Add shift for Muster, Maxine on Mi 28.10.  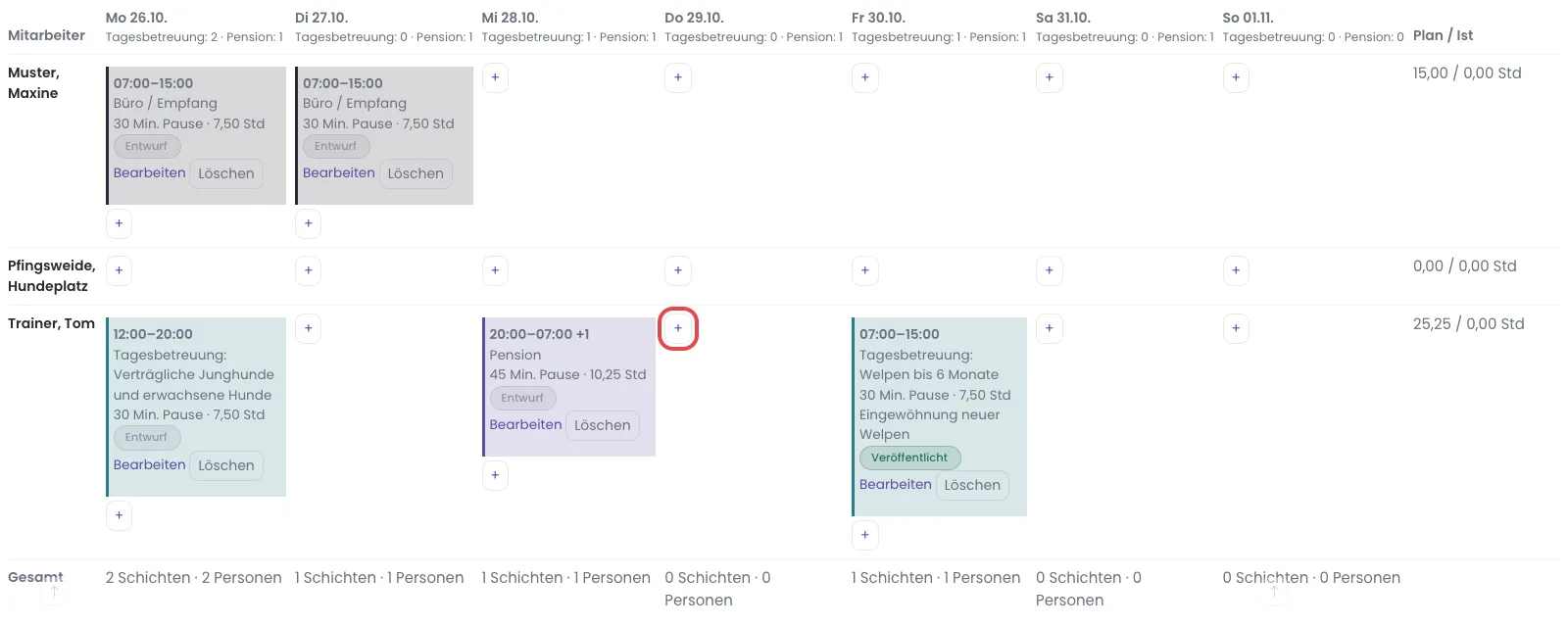tap(495, 77)
